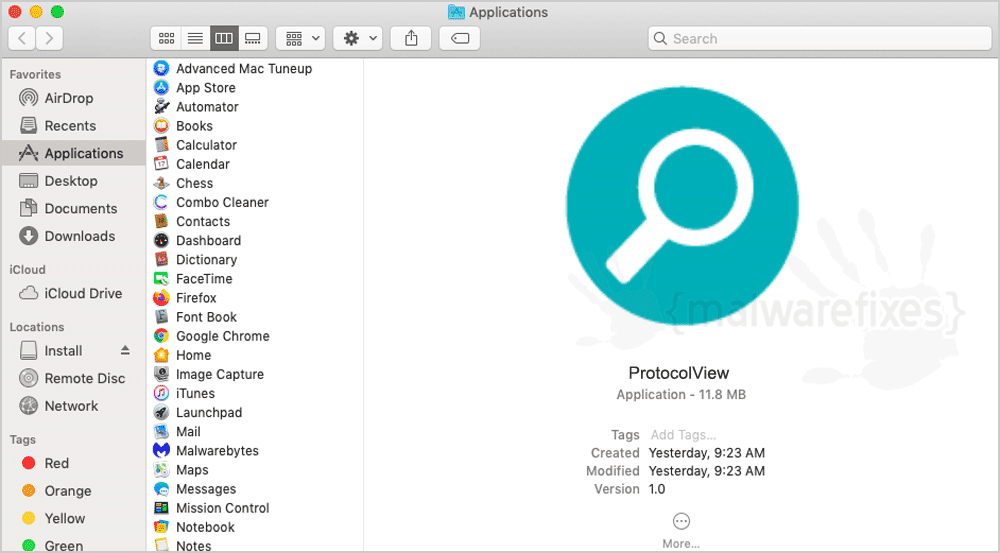Switch to gallery view
Viewport: 1000px width, 553px height.
(x=253, y=38)
